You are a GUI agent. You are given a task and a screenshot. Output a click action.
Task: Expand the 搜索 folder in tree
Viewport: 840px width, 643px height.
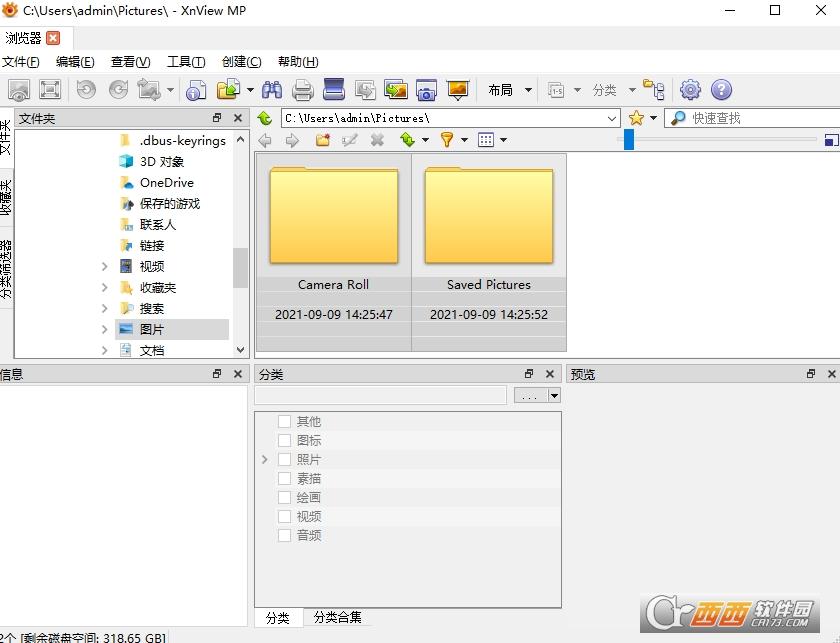pyautogui.click(x=104, y=309)
